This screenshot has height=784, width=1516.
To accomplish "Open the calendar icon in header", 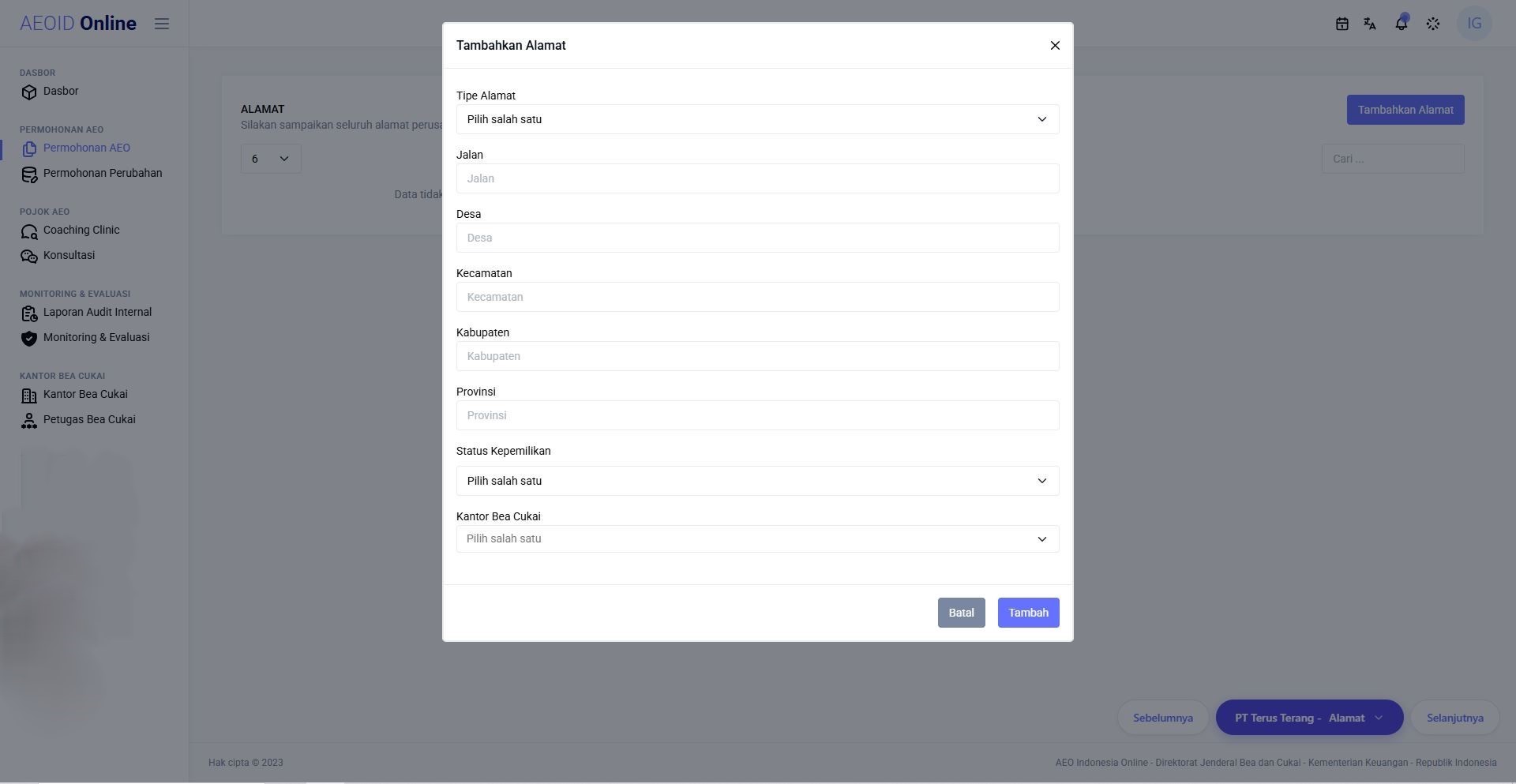I will pyautogui.click(x=1342, y=24).
